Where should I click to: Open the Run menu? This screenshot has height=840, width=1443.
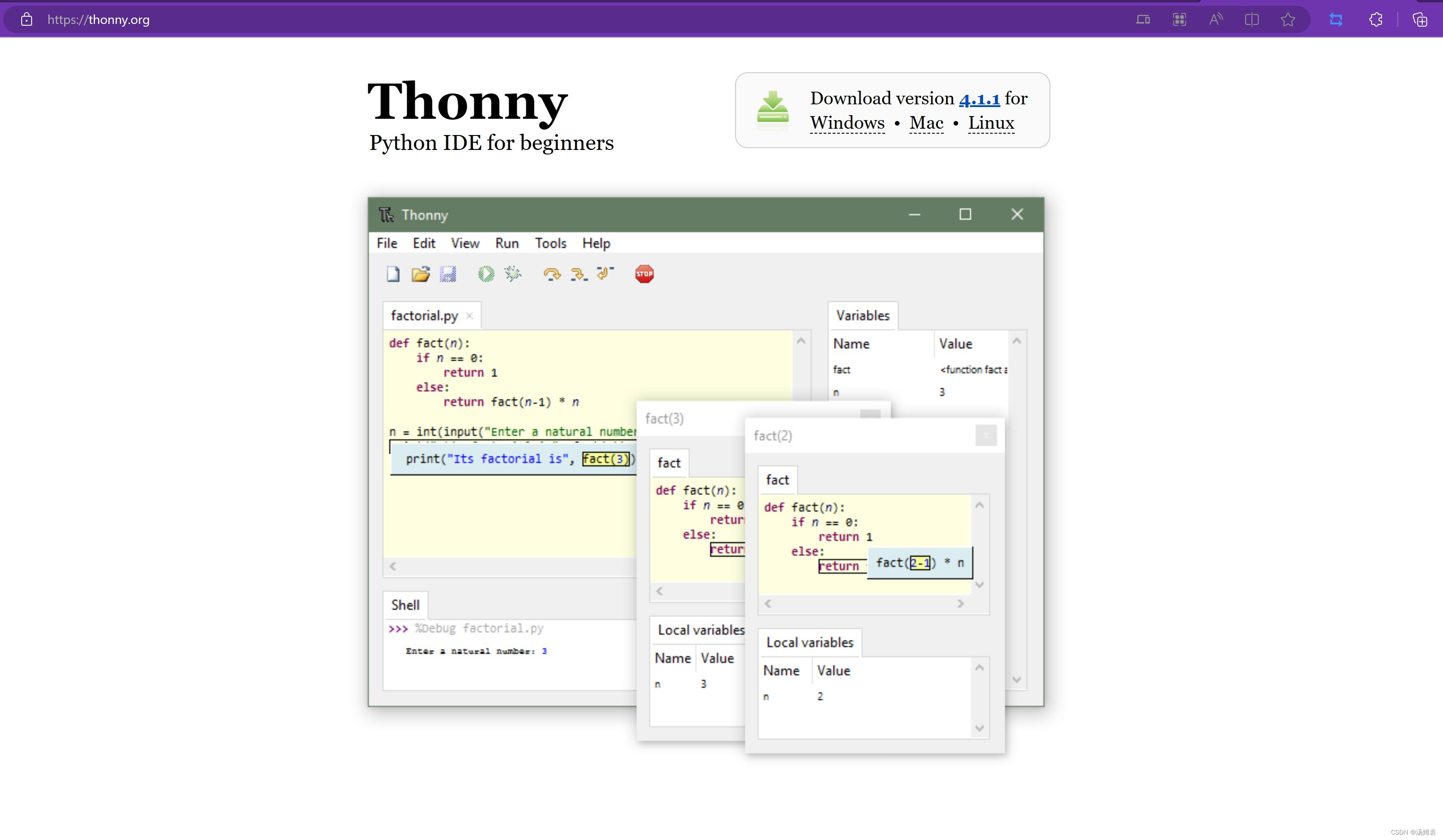pos(507,243)
